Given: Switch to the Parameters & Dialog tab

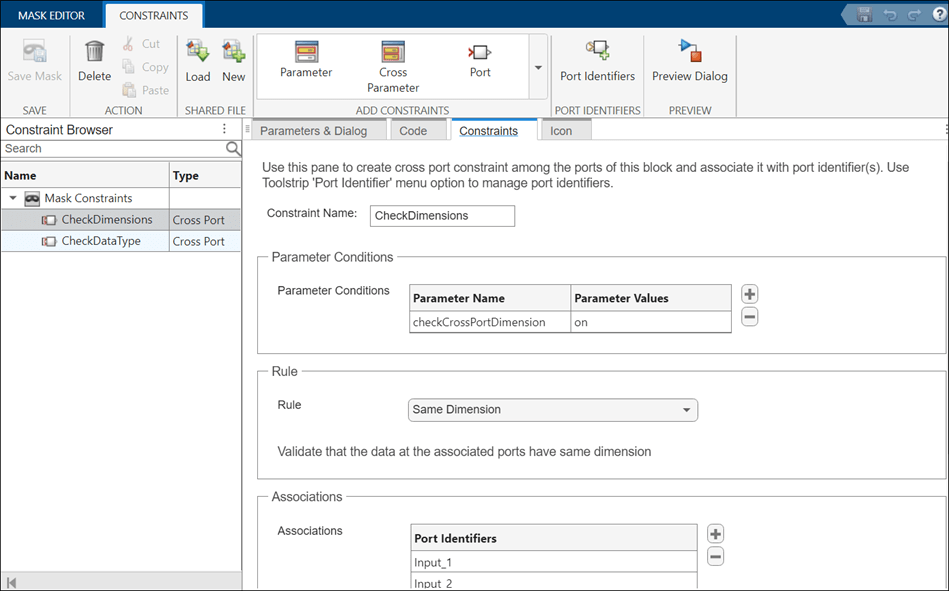Looking at the screenshot, I should click(313, 131).
